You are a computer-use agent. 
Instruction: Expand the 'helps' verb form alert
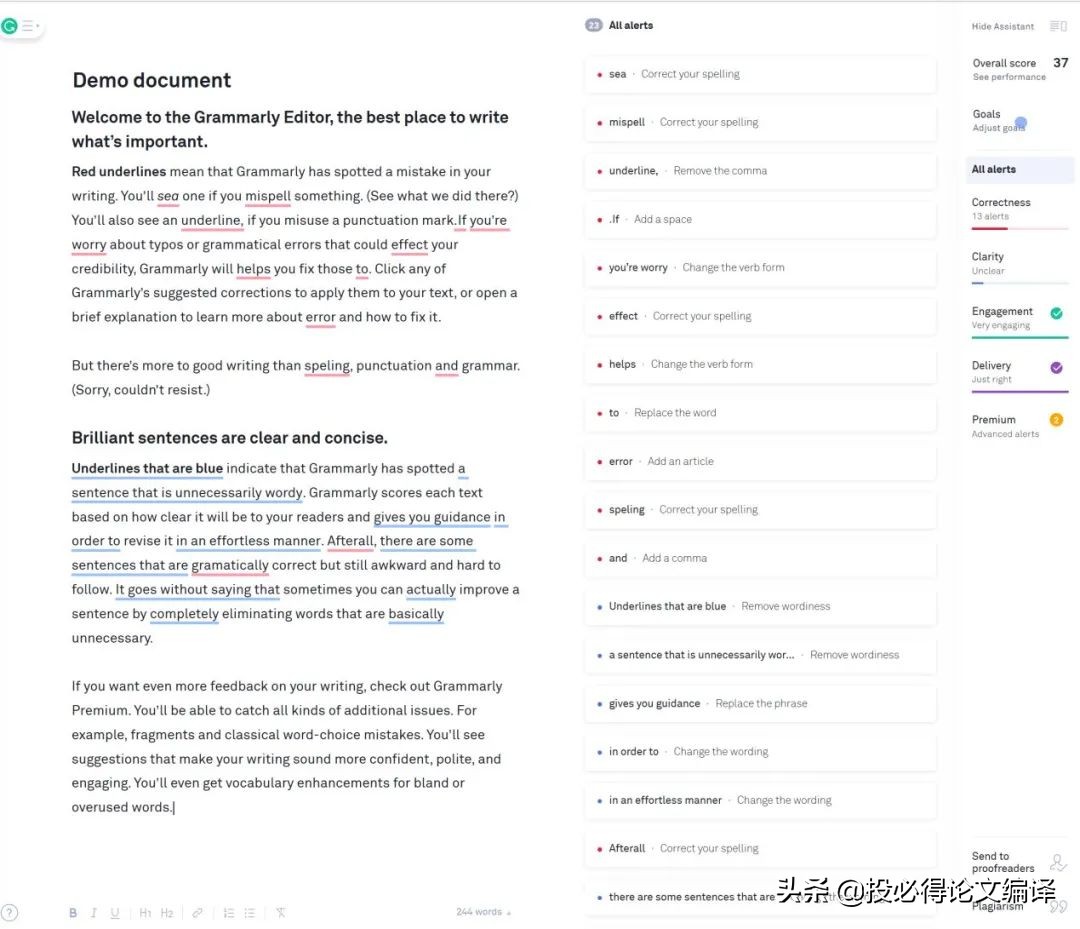(760, 364)
